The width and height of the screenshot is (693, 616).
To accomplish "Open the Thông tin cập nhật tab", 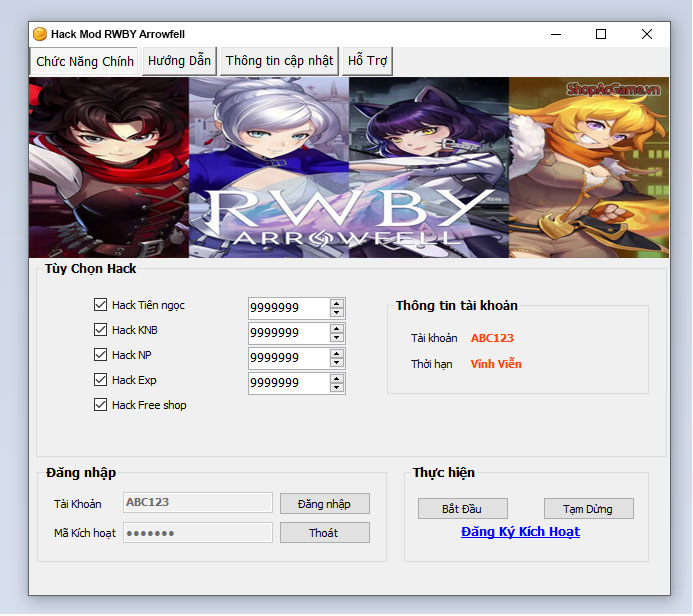I will coord(279,61).
